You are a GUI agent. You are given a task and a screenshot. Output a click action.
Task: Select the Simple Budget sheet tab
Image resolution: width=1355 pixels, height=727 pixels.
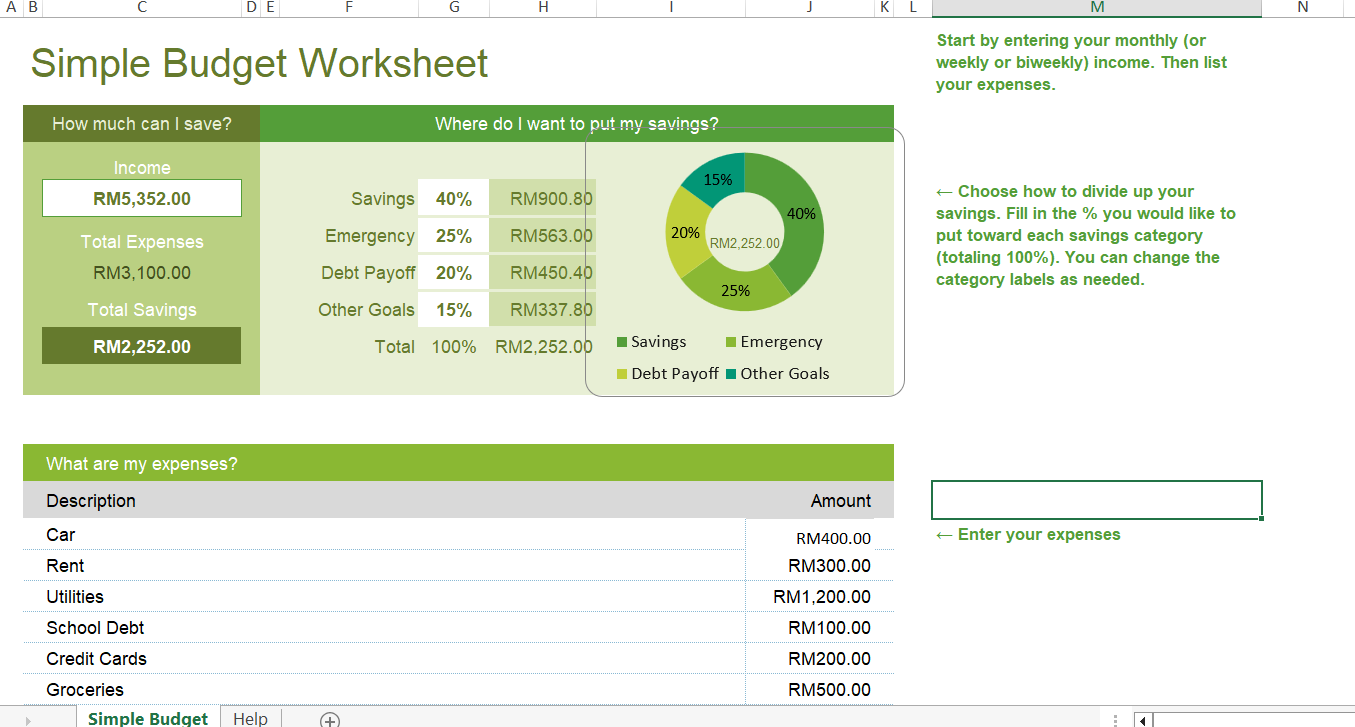click(x=148, y=719)
